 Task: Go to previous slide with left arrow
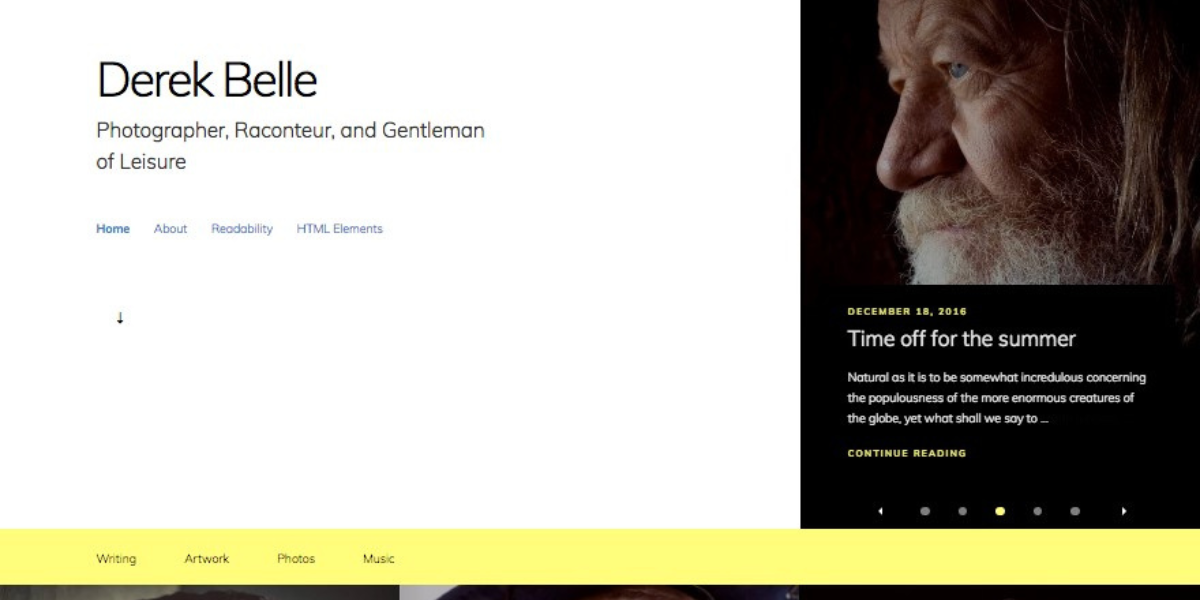880,511
